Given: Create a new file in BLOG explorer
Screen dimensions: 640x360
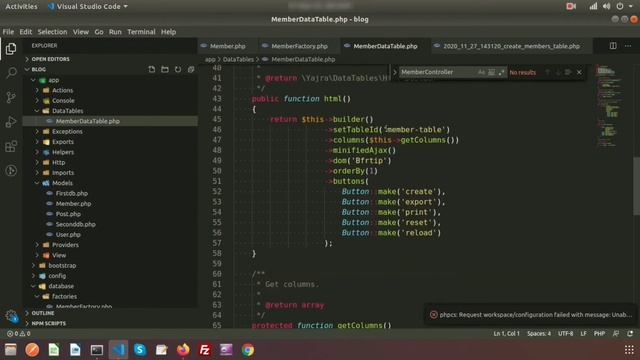Looking at the screenshot, I should pos(152,69).
